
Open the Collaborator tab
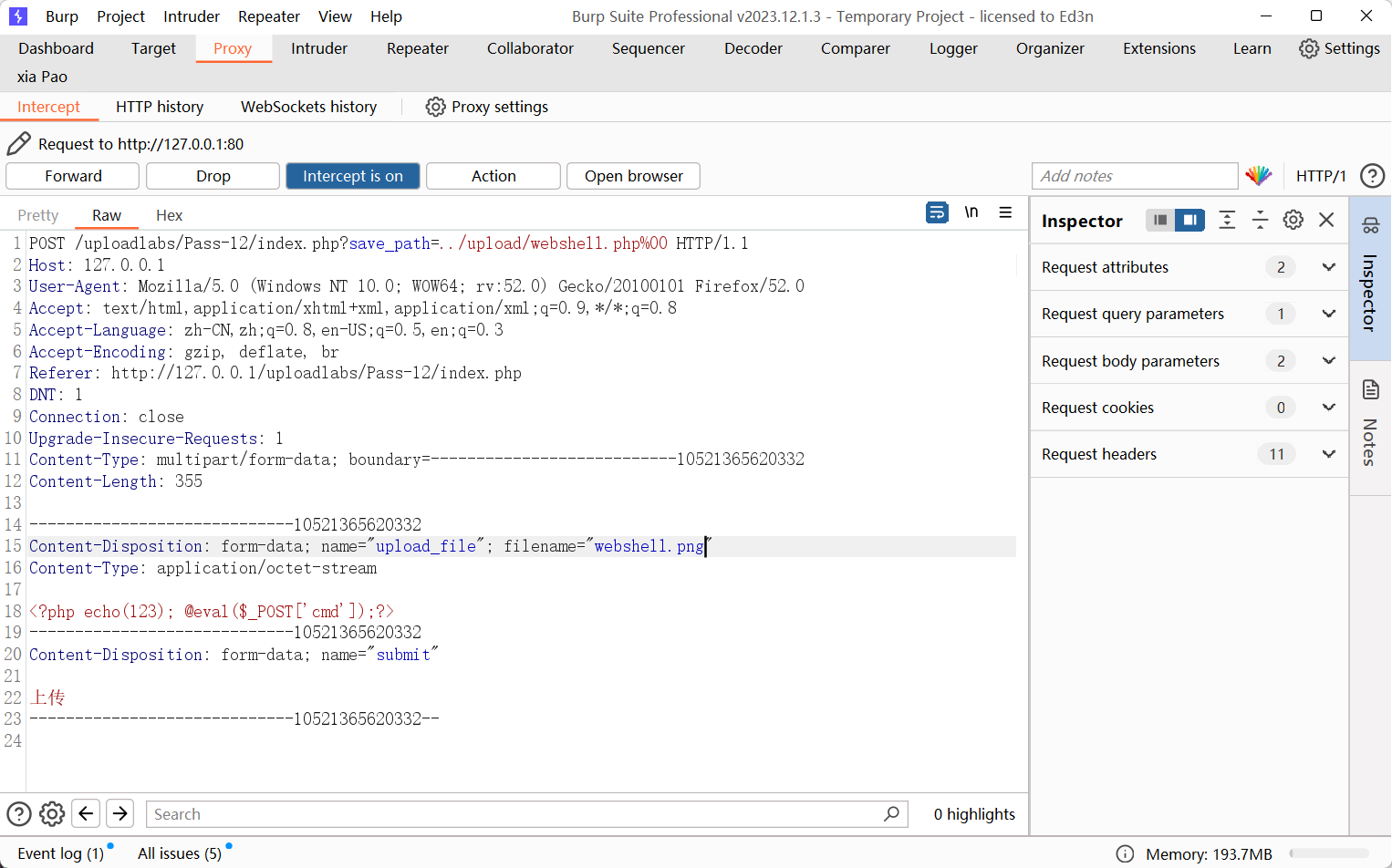(x=530, y=48)
